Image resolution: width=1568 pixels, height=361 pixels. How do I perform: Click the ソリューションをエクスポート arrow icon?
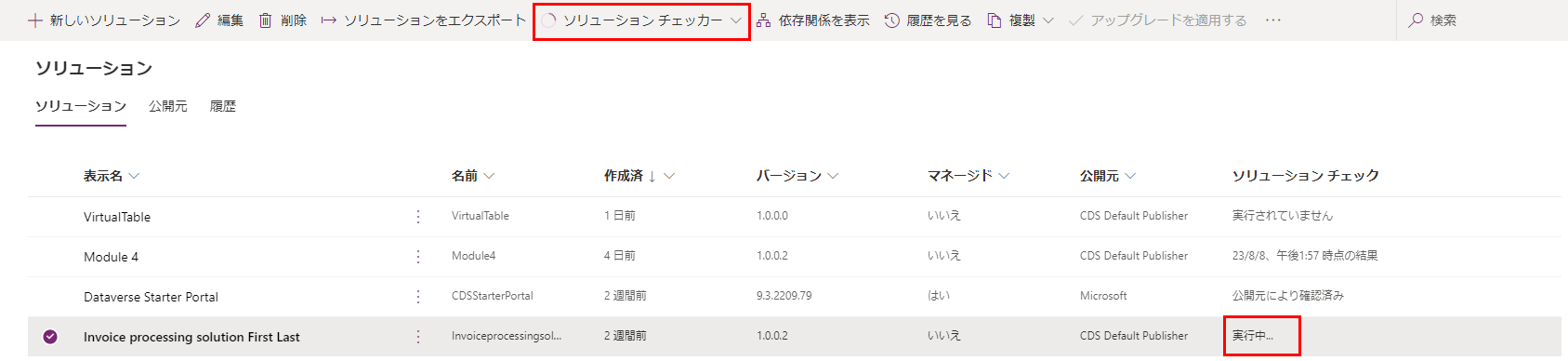pyautogui.click(x=329, y=20)
